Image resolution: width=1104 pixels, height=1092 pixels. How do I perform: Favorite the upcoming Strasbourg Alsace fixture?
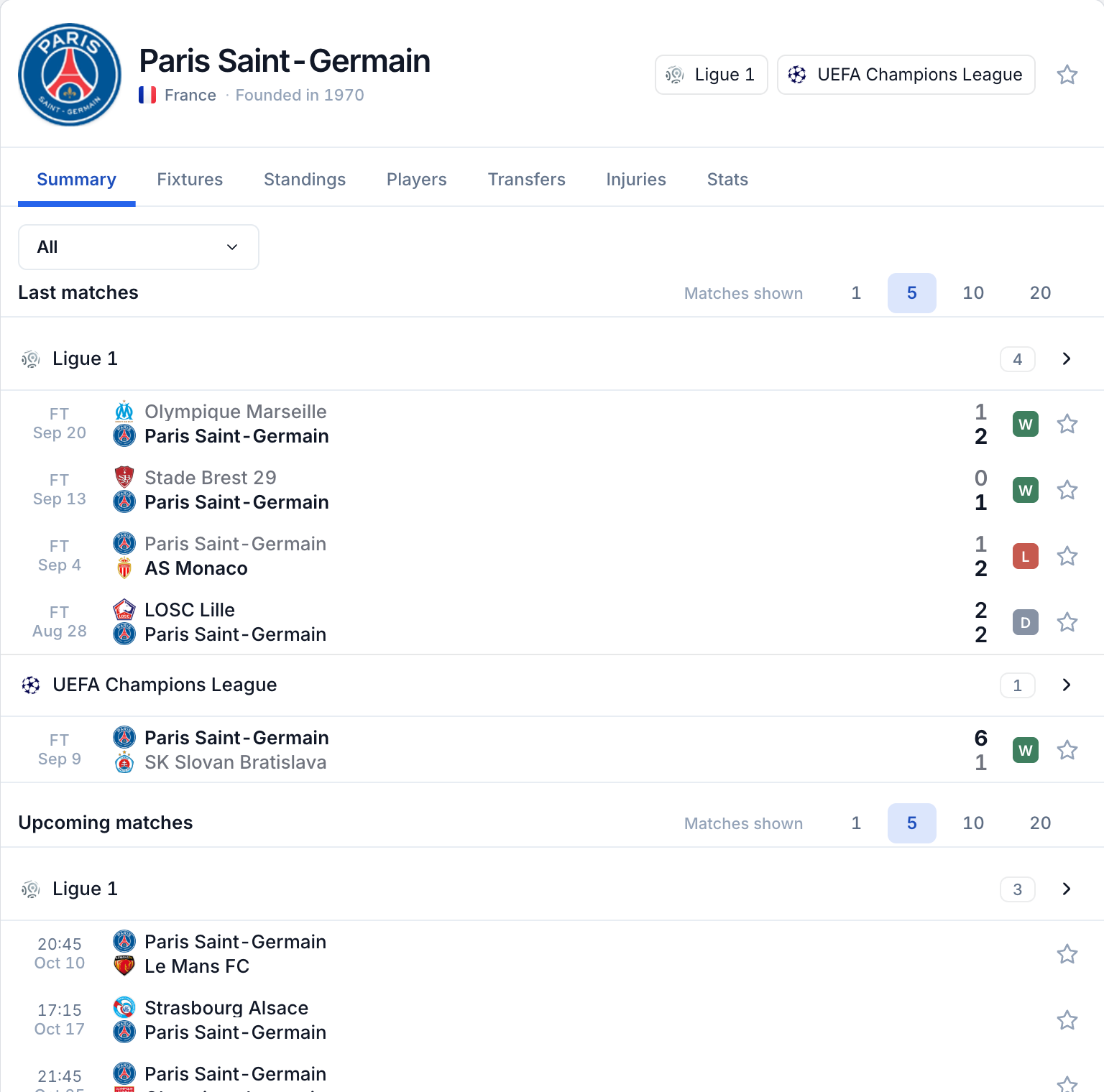point(1067,1020)
